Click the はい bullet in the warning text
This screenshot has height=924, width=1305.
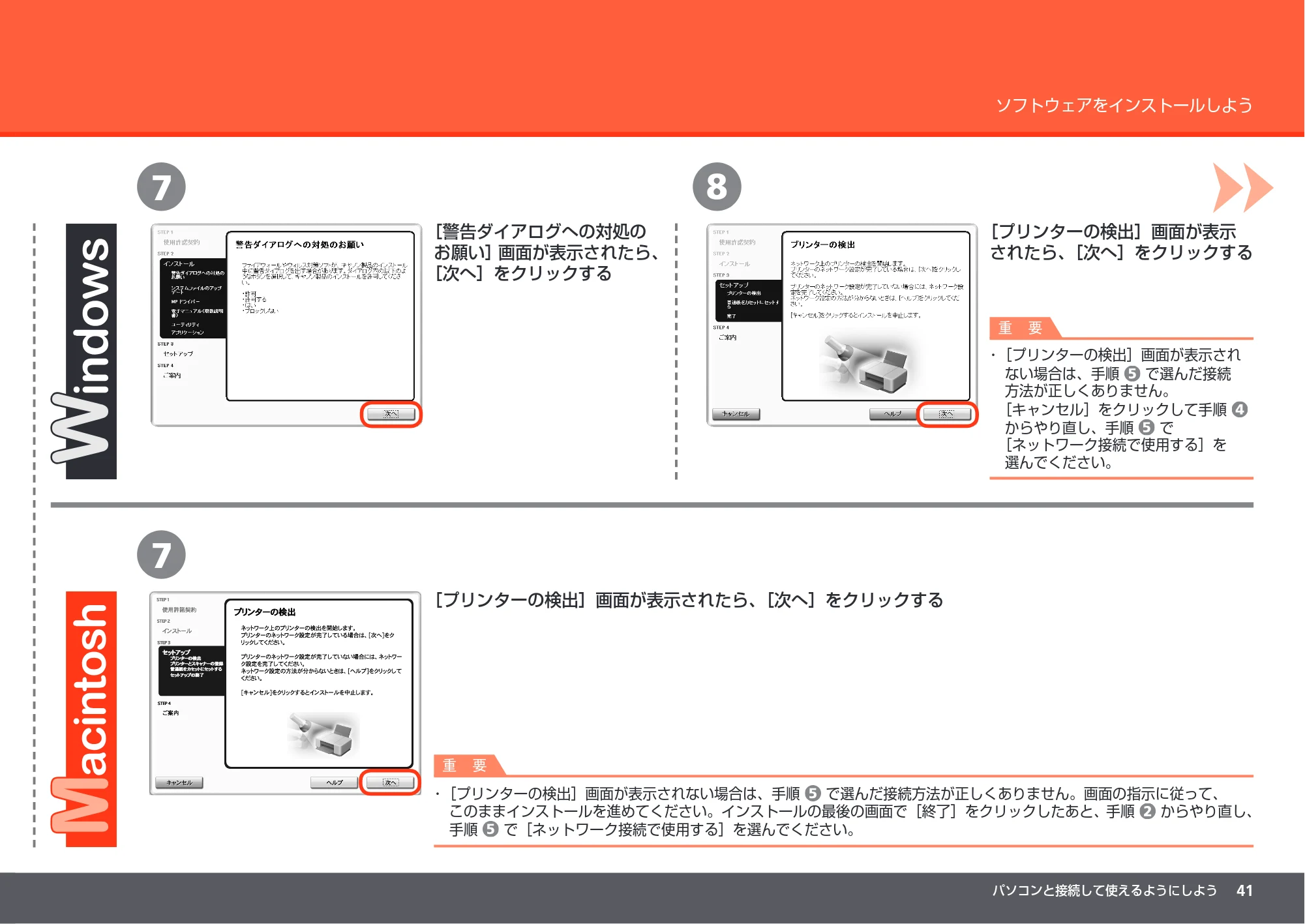tap(249, 305)
